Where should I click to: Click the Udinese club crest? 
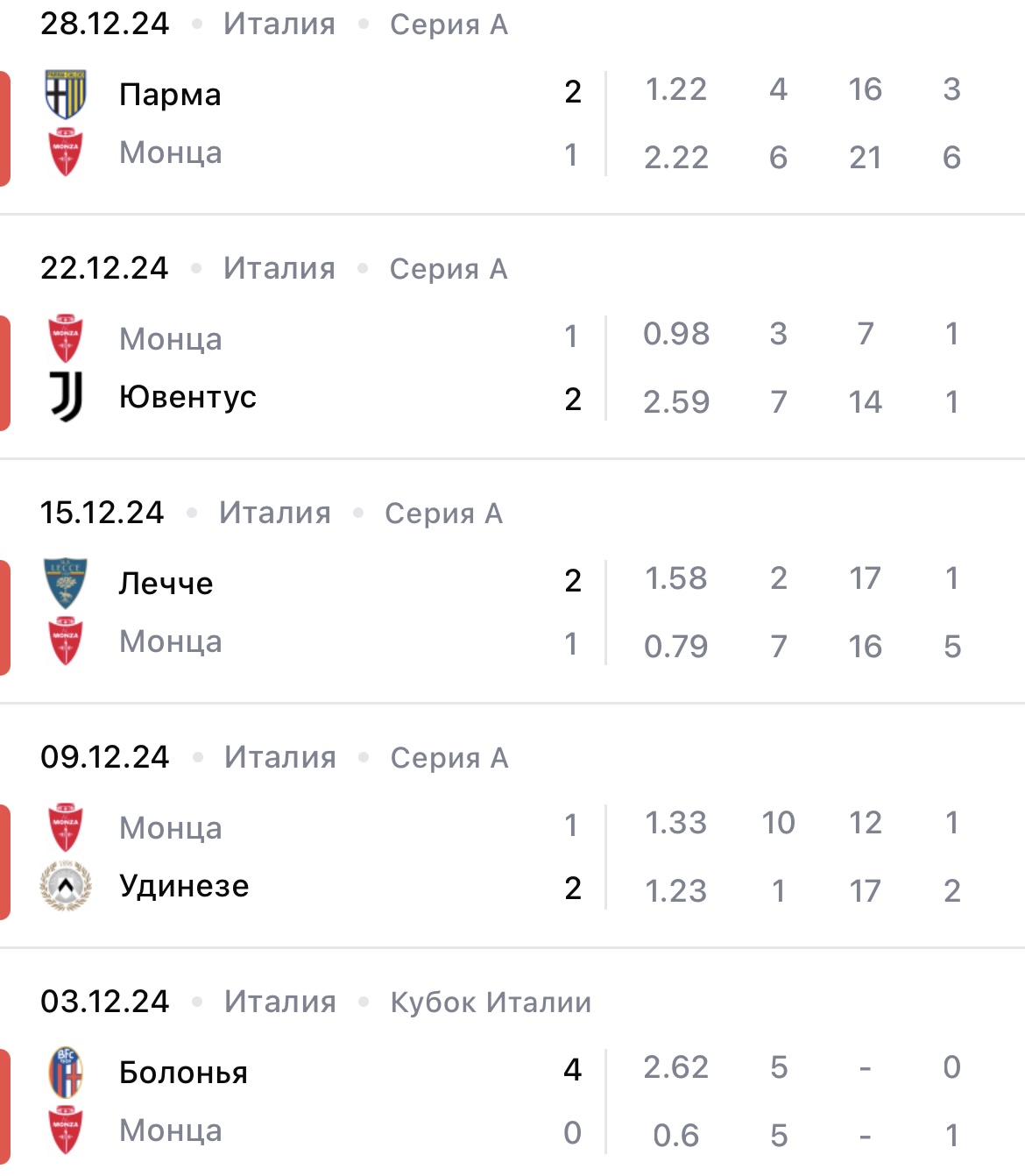66,885
